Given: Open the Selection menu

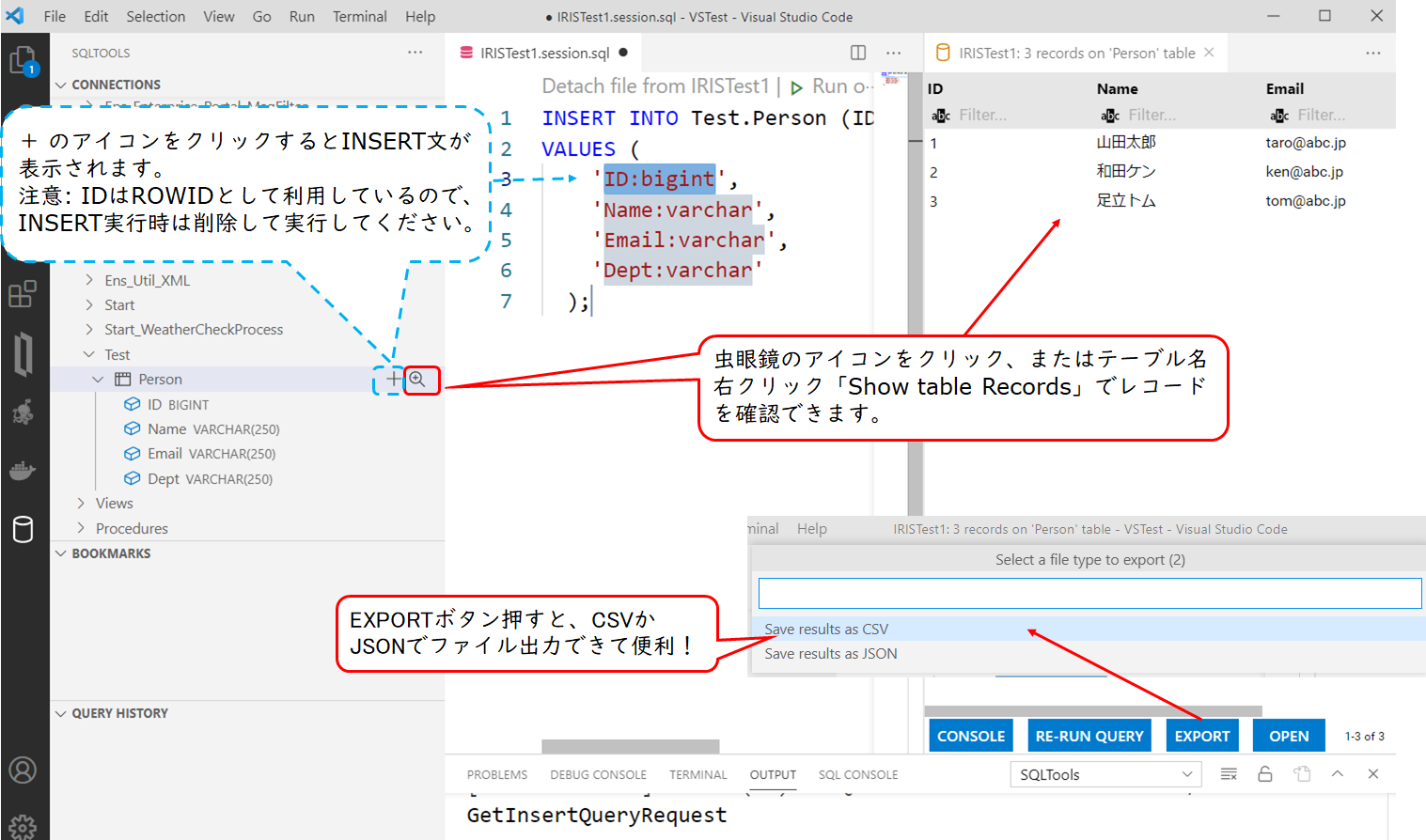Looking at the screenshot, I should pos(156,16).
